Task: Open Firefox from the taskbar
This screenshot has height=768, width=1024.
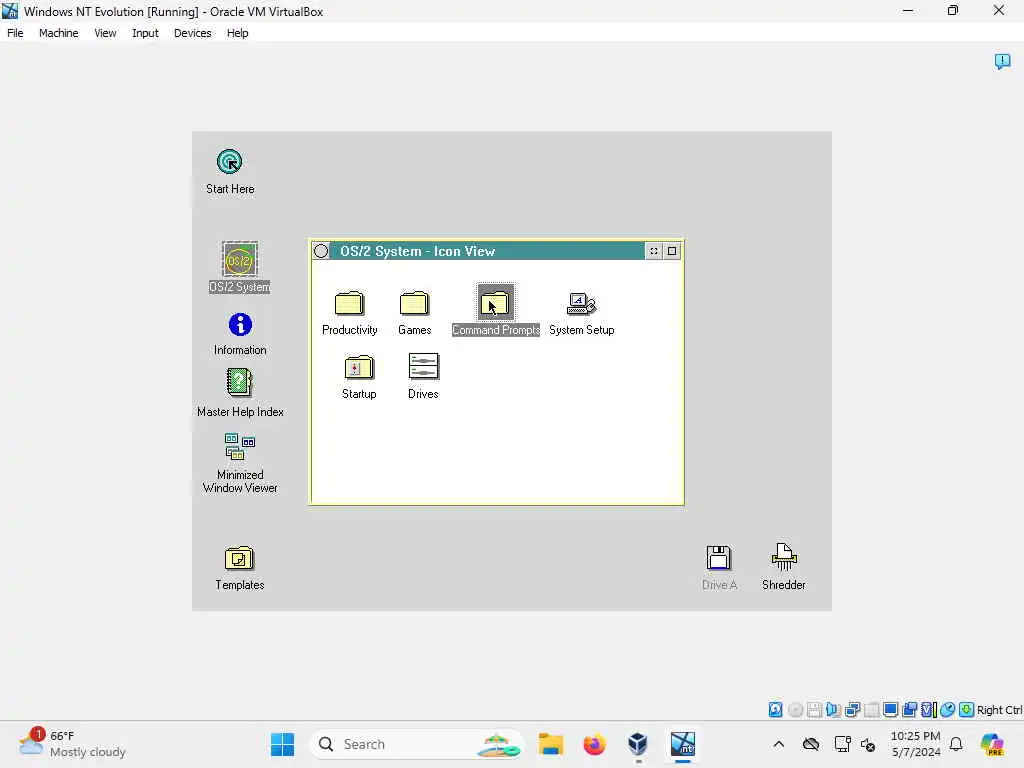Action: tap(594, 744)
